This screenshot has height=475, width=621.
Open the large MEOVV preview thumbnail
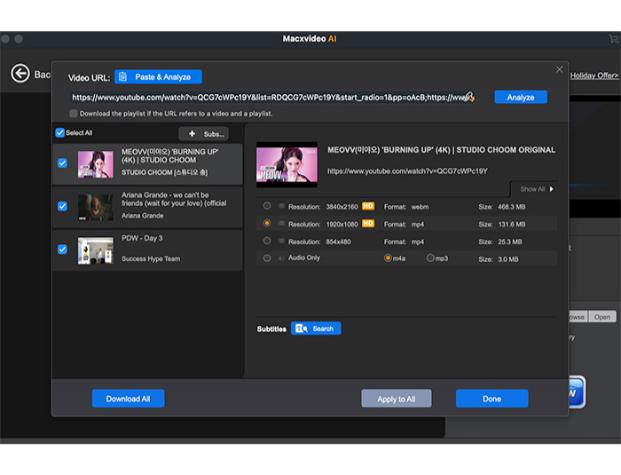click(x=287, y=164)
